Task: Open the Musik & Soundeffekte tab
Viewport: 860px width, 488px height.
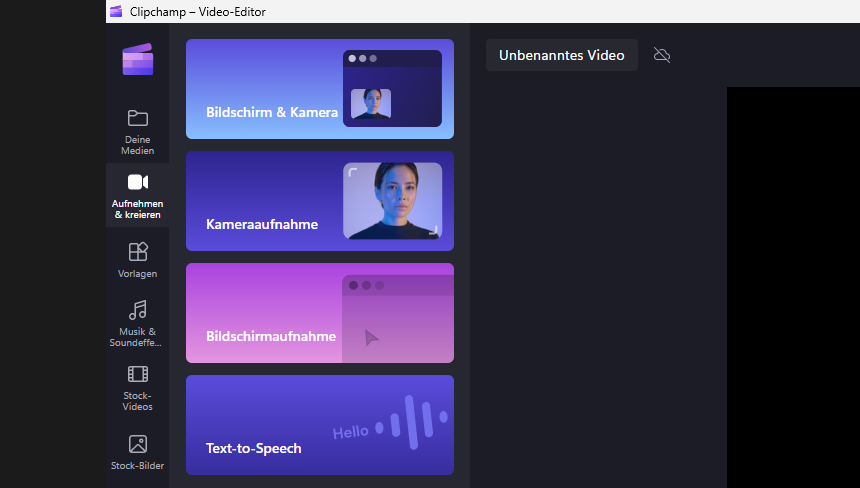Action: (138, 323)
